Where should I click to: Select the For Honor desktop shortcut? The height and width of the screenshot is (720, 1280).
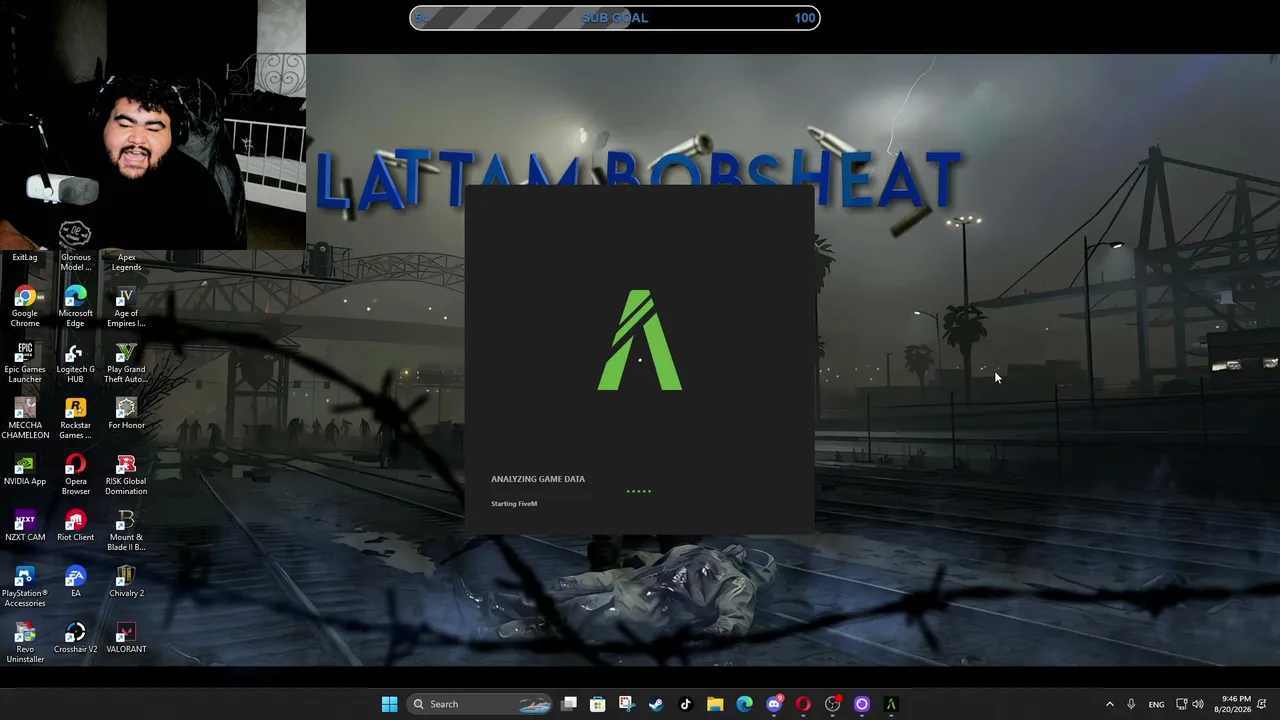coord(126,413)
